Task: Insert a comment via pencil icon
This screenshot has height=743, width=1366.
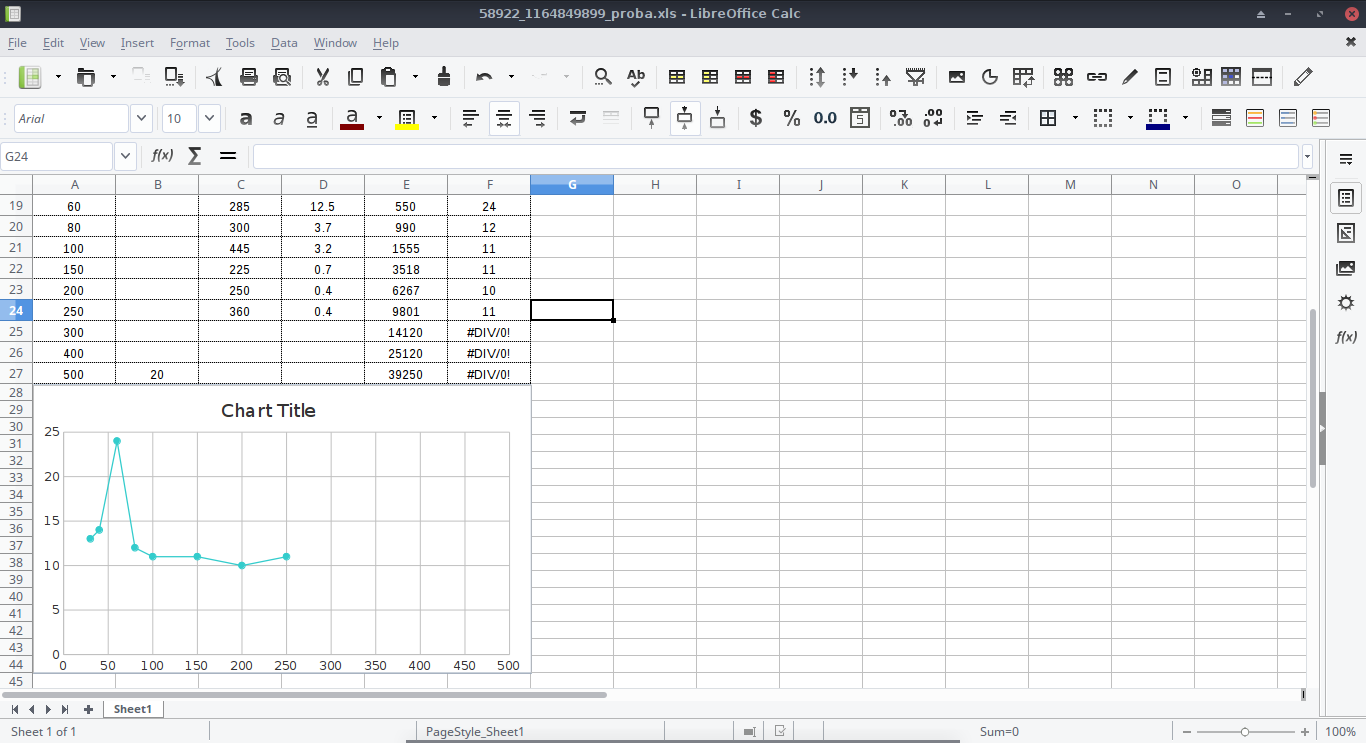Action: [x=1130, y=77]
